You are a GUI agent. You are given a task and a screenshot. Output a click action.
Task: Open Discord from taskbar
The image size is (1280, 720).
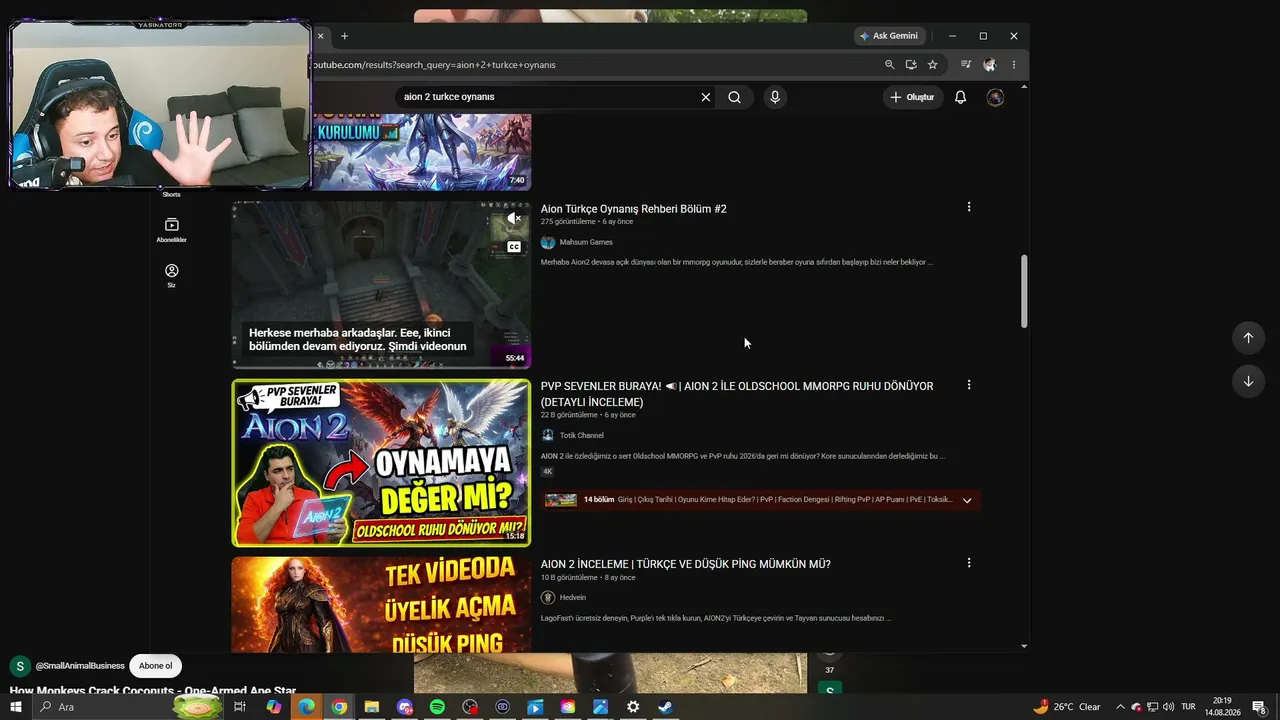404,707
